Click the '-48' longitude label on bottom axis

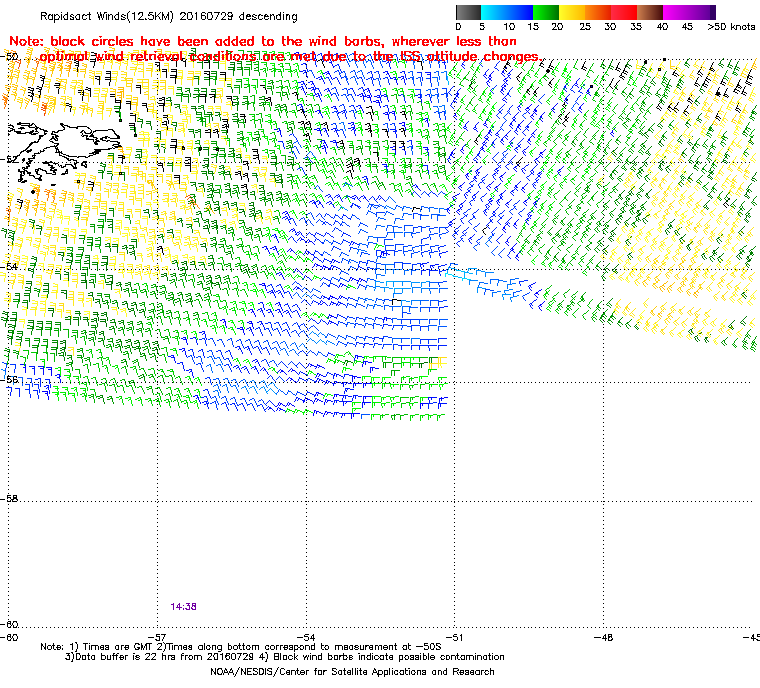tap(603, 637)
